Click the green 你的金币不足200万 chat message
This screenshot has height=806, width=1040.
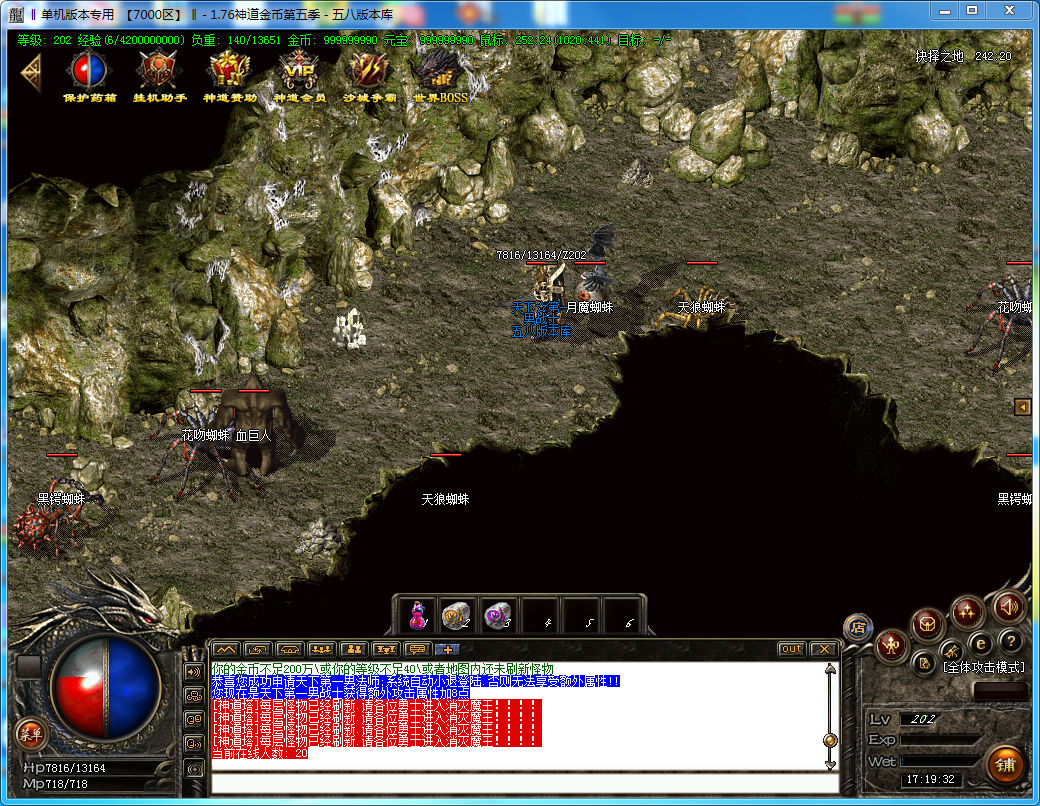coord(382,669)
